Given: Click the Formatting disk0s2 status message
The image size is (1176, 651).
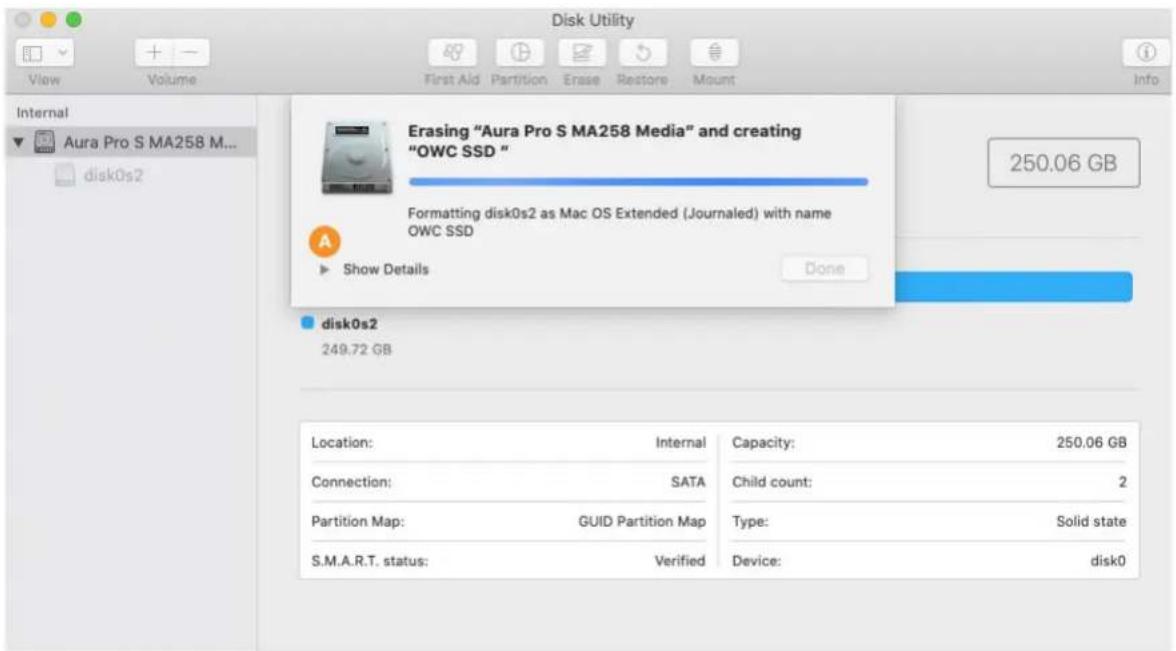Looking at the screenshot, I should coord(619,222).
